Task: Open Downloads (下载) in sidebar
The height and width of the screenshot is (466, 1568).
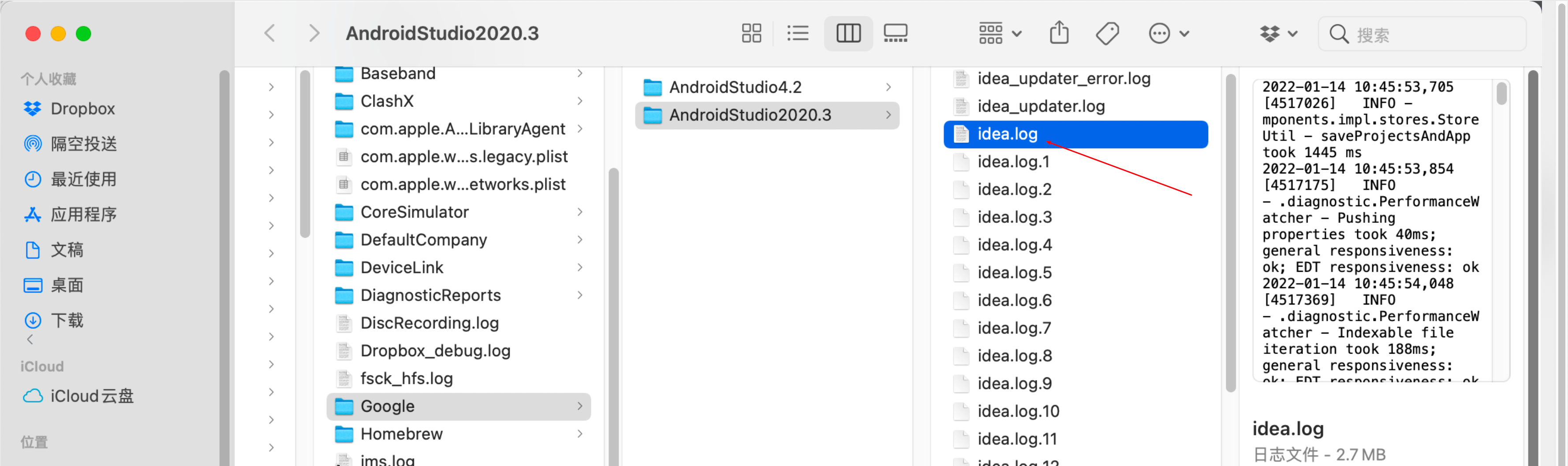Action: (53, 320)
